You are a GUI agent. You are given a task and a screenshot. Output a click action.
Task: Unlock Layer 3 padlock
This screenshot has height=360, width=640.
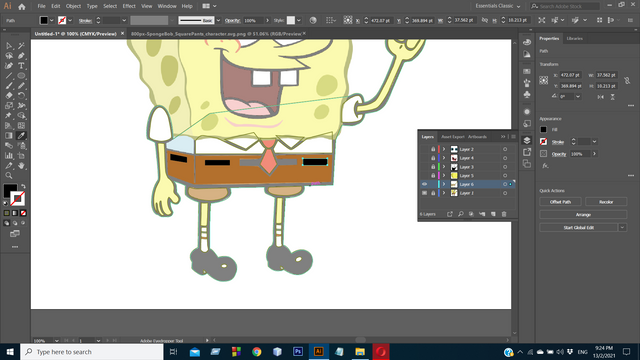click(x=433, y=167)
